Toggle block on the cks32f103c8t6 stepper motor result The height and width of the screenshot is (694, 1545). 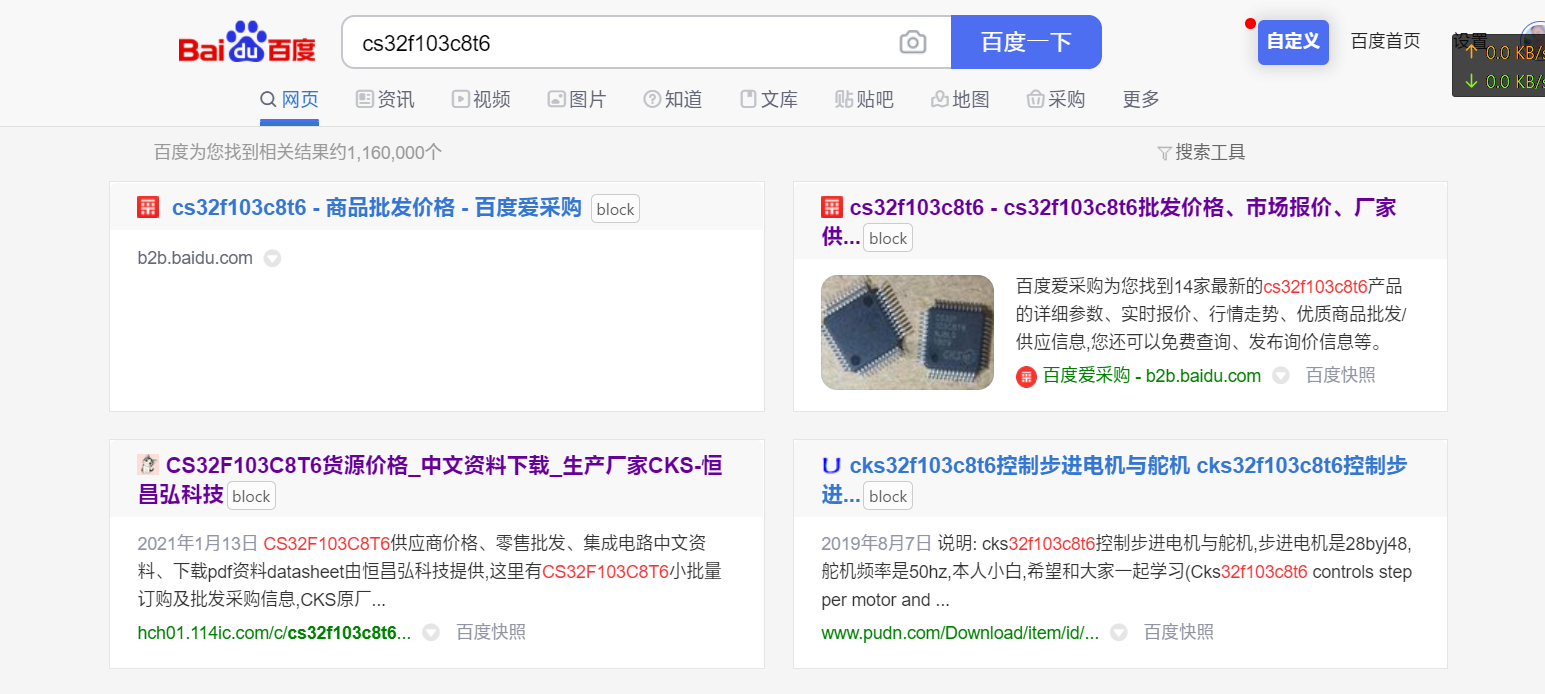pos(886,495)
